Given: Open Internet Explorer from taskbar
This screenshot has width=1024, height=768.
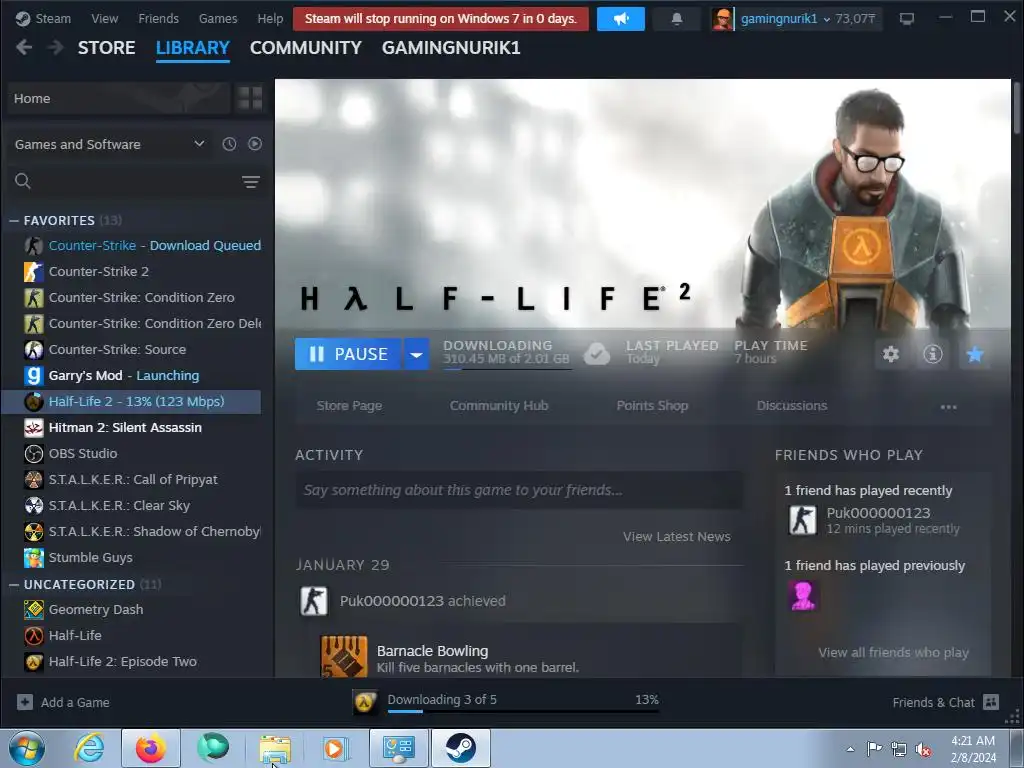Looking at the screenshot, I should coord(89,748).
